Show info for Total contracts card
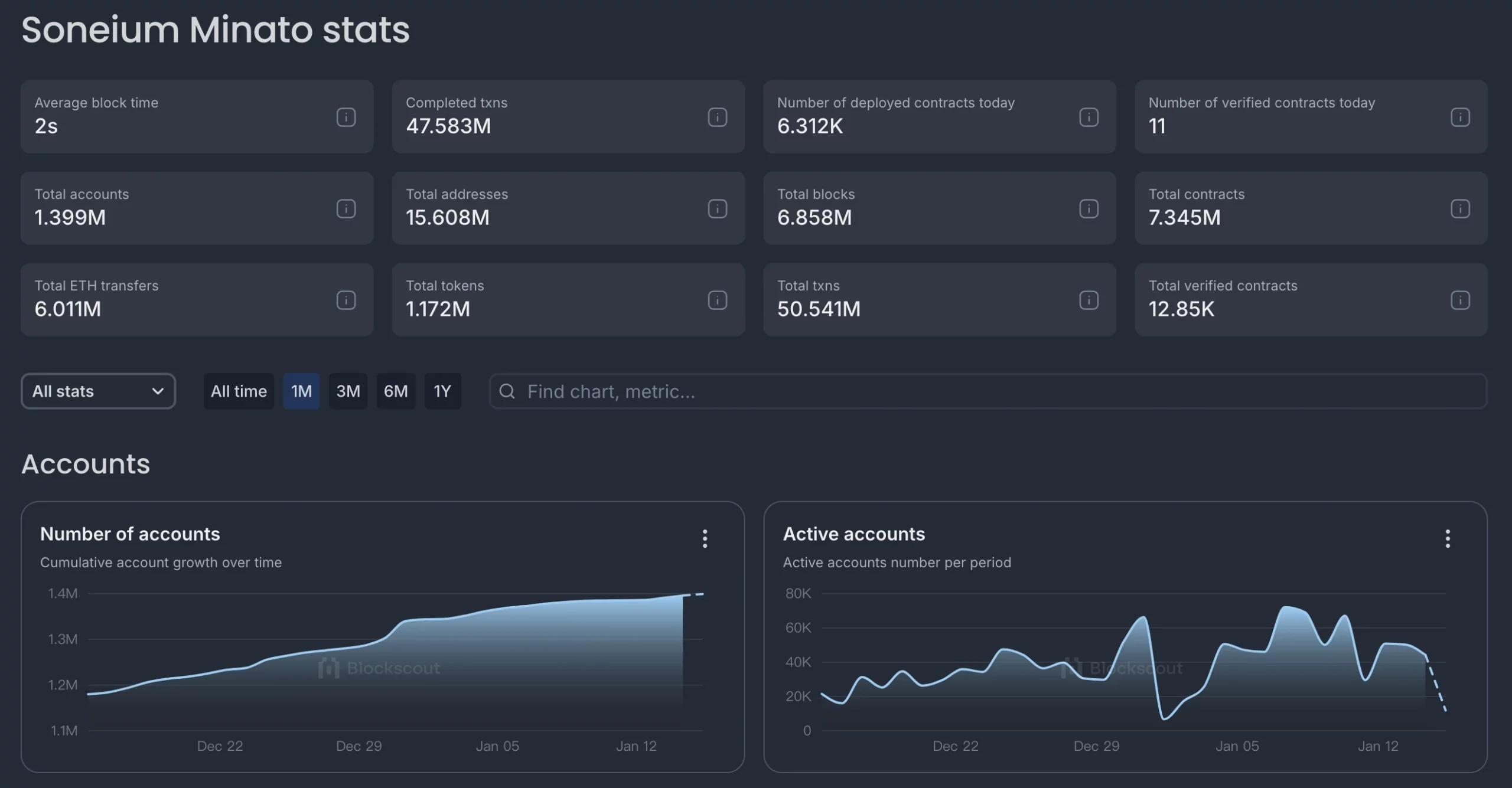 coord(1460,208)
